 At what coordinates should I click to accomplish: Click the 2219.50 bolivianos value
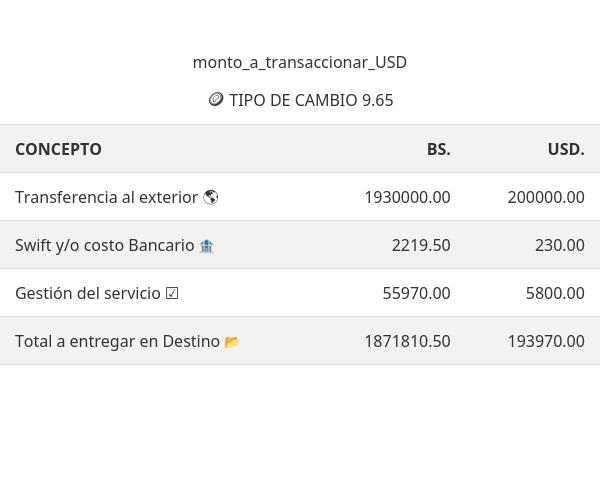[x=421, y=245]
